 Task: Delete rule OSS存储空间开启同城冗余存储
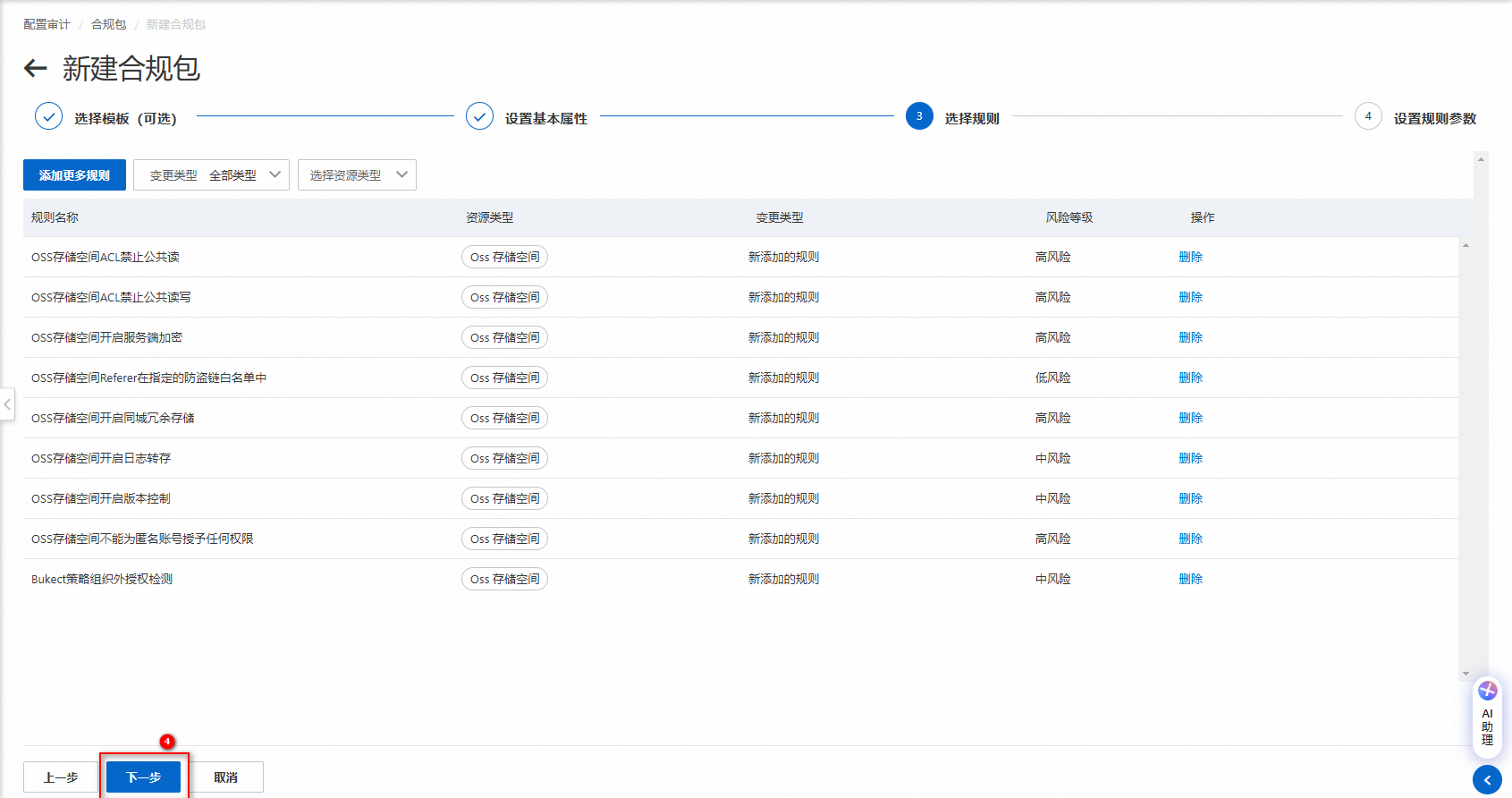(1191, 418)
